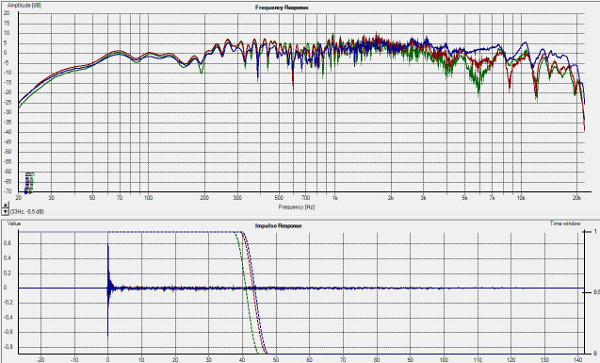Screen dimensions: 600x363
Task: Click the 100 tick on the frequency axis
Action: (x=148, y=198)
